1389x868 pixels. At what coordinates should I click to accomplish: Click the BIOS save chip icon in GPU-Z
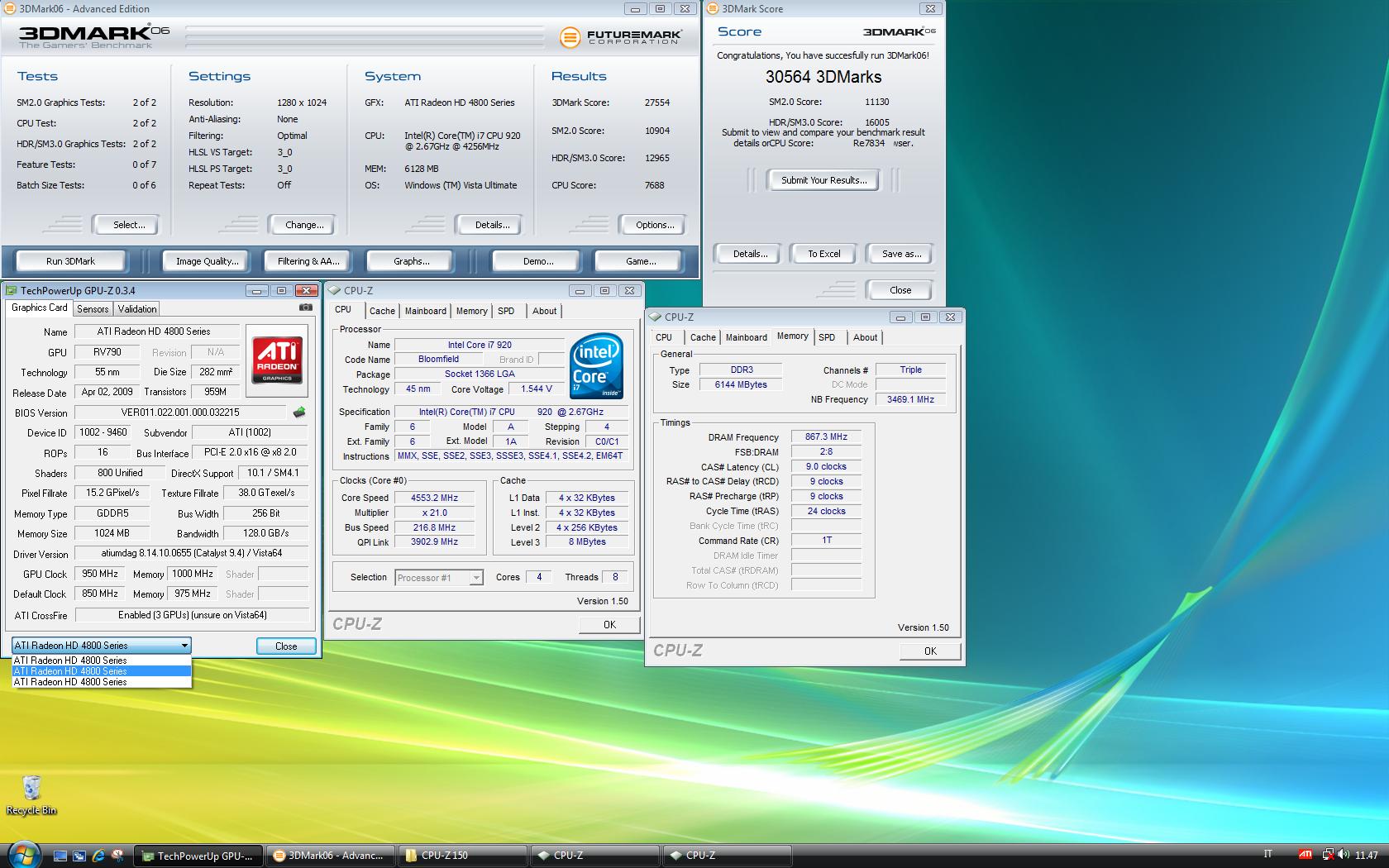(x=298, y=412)
